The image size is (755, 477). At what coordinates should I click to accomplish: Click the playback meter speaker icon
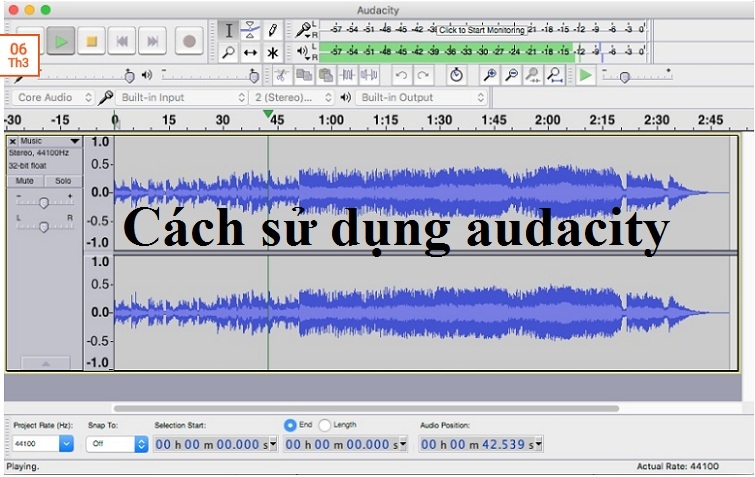pyautogui.click(x=302, y=51)
